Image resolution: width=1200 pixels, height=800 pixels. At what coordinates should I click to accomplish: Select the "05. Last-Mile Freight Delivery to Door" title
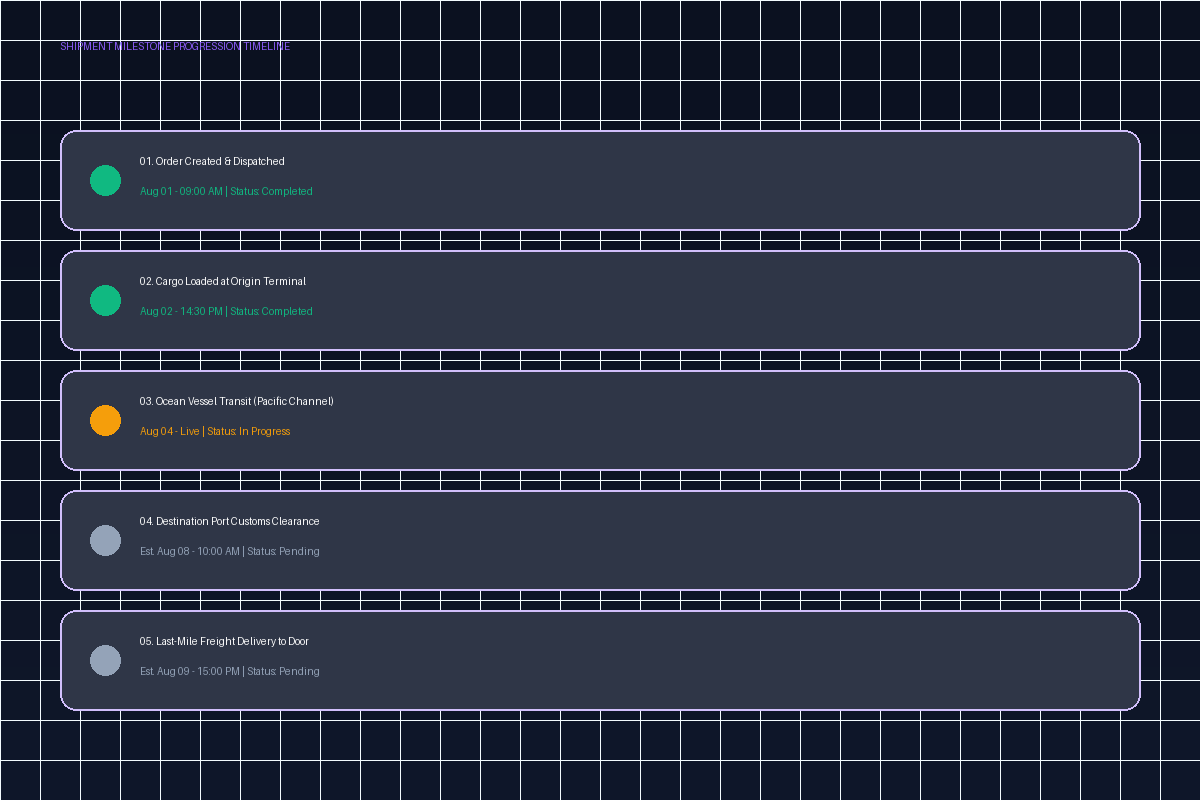(x=225, y=641)
